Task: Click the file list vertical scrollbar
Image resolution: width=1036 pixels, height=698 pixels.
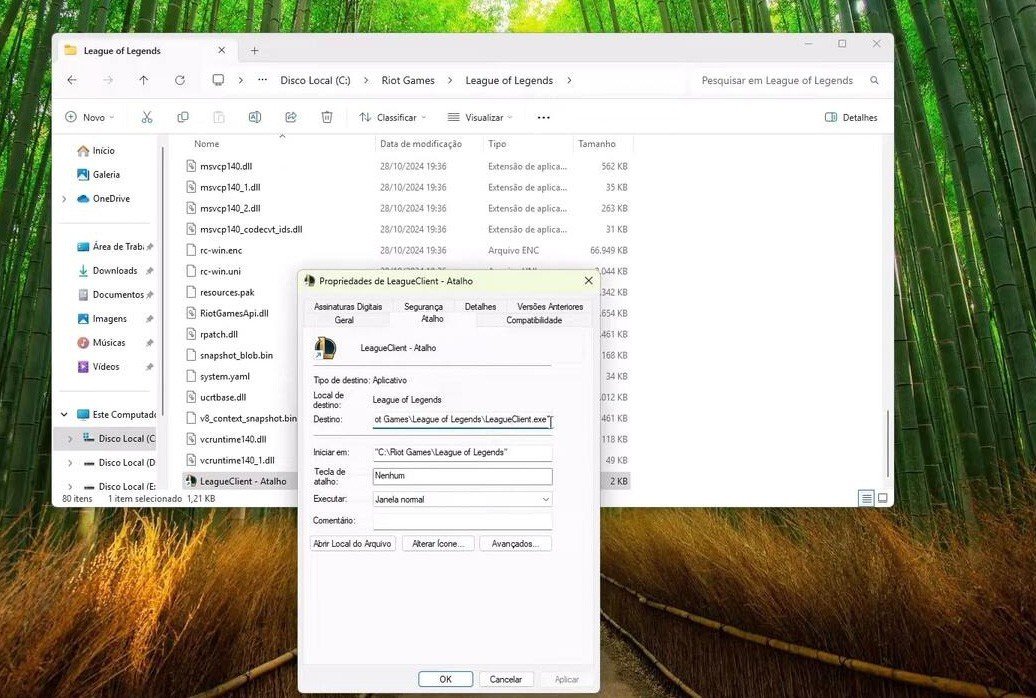Action: tap(887, 443)
